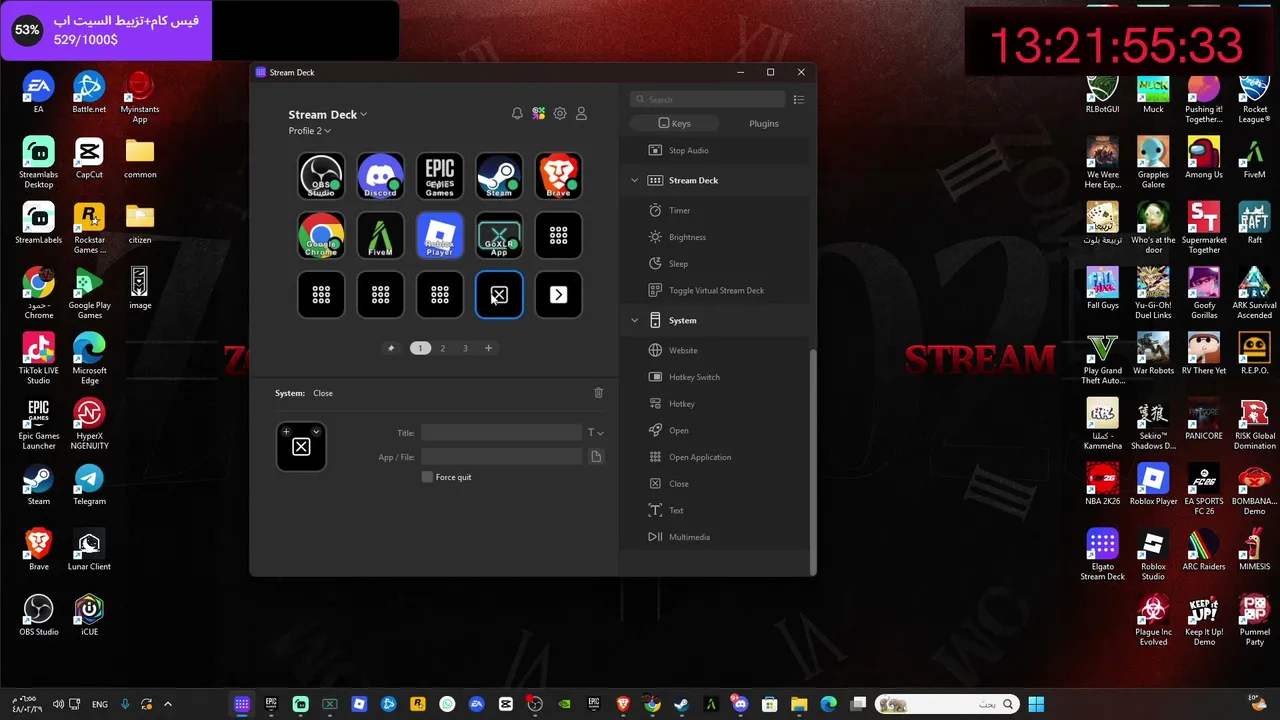The width and height of the screenshot is (1280, 720).
Task: Add a new deck page with plus button
Action: [x=488, y=348]
